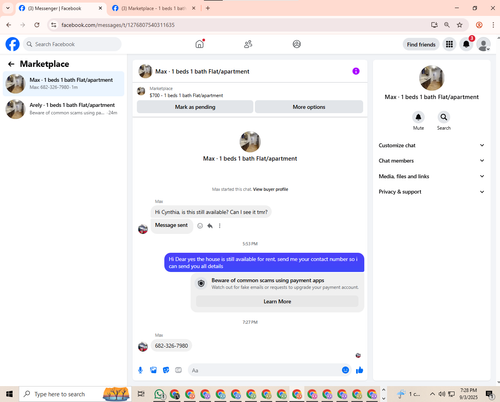Open the Home feed icon
Screen dimensions: 500x402
click(x=199, y=44)
